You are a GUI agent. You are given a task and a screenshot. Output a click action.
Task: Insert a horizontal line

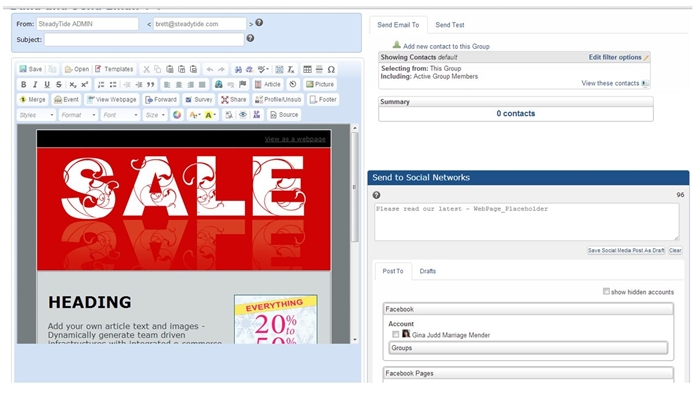click(319, 69)
